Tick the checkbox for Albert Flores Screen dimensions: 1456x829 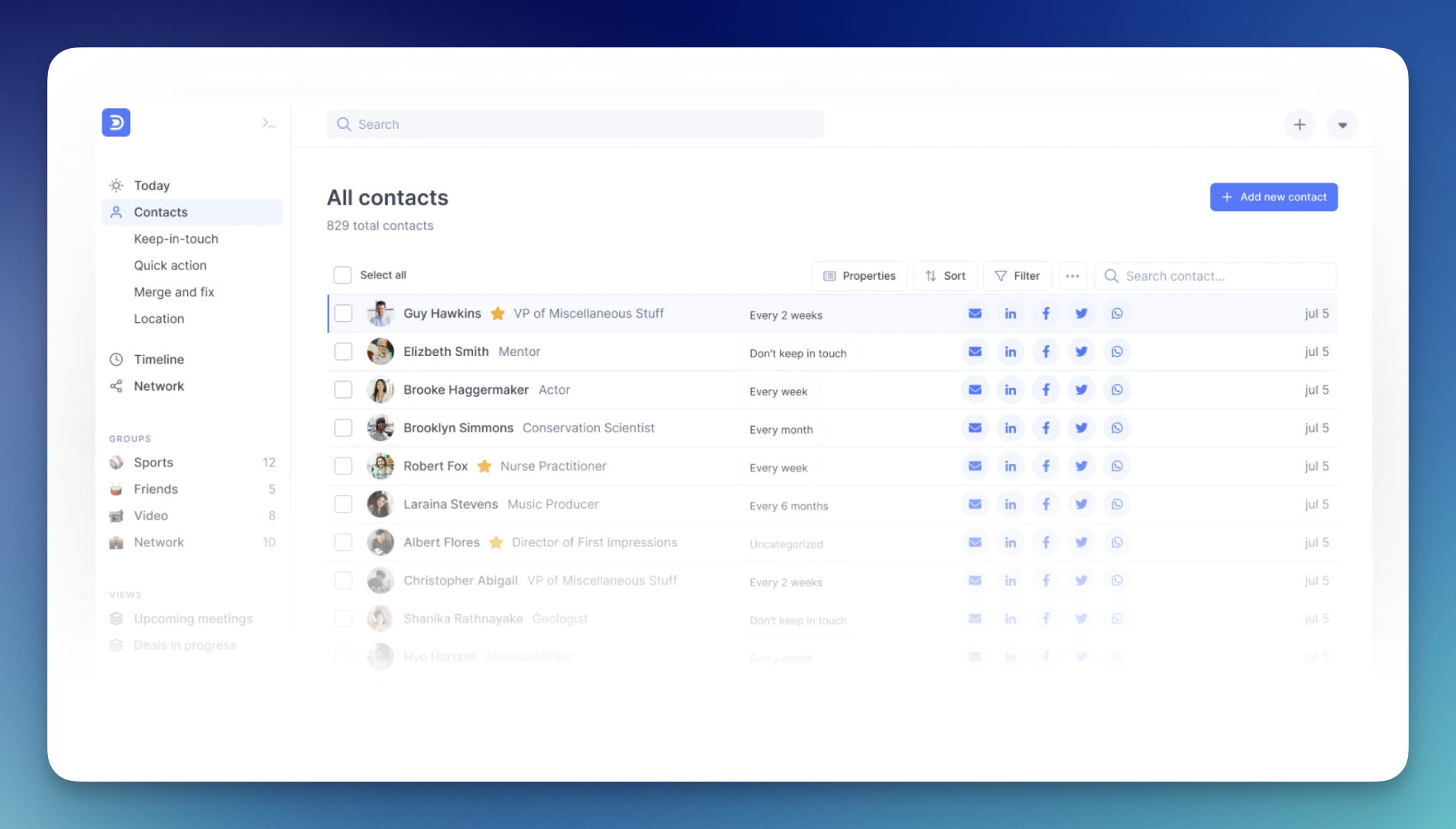343,542
